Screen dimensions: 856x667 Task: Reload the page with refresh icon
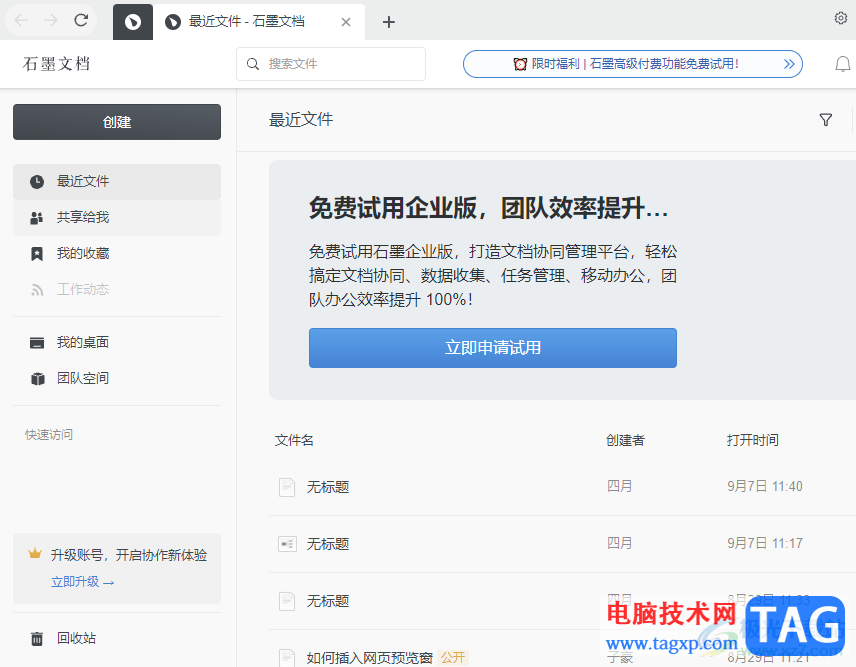click(x=81, y=21)
